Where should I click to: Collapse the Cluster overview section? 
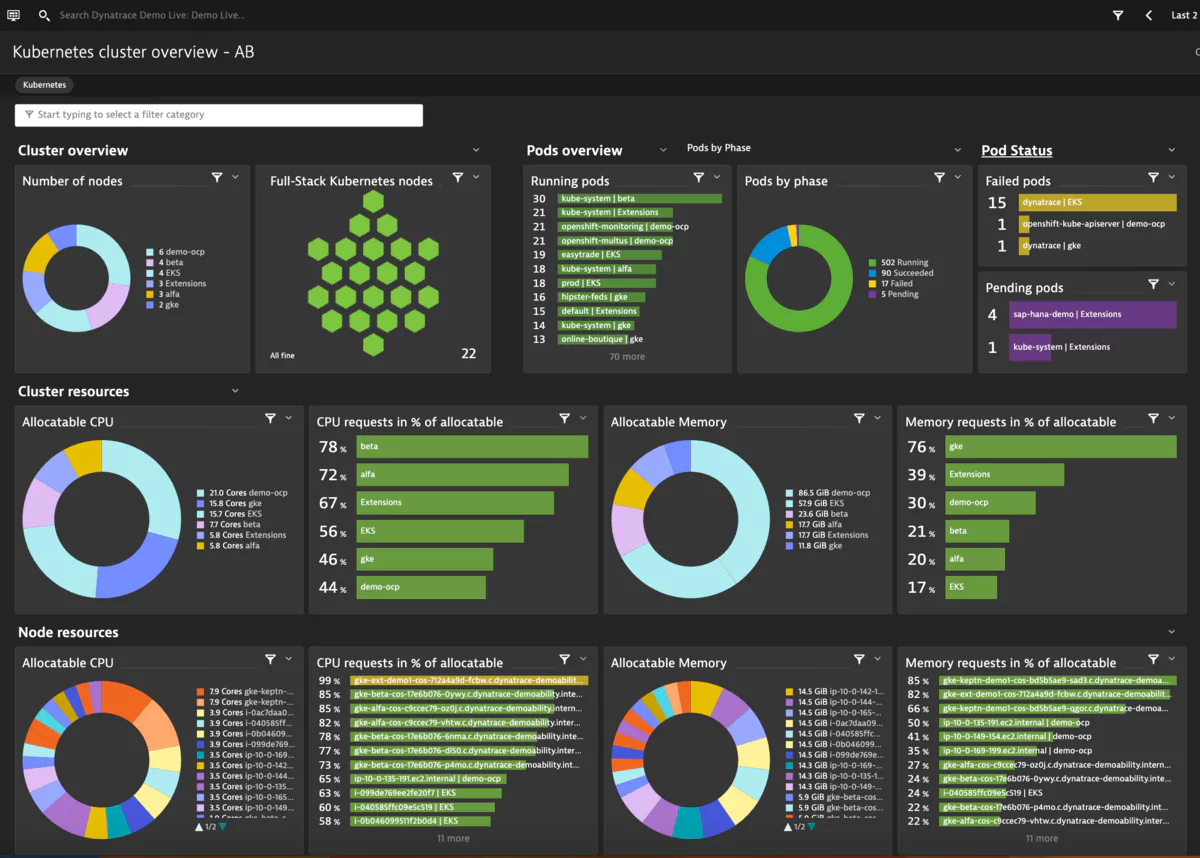pyautogui.click(x=476, y=149)
